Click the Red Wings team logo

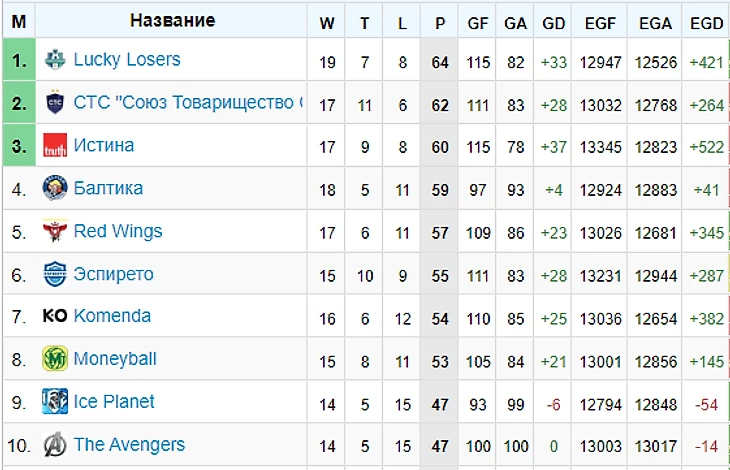click(x=55, y=231)
